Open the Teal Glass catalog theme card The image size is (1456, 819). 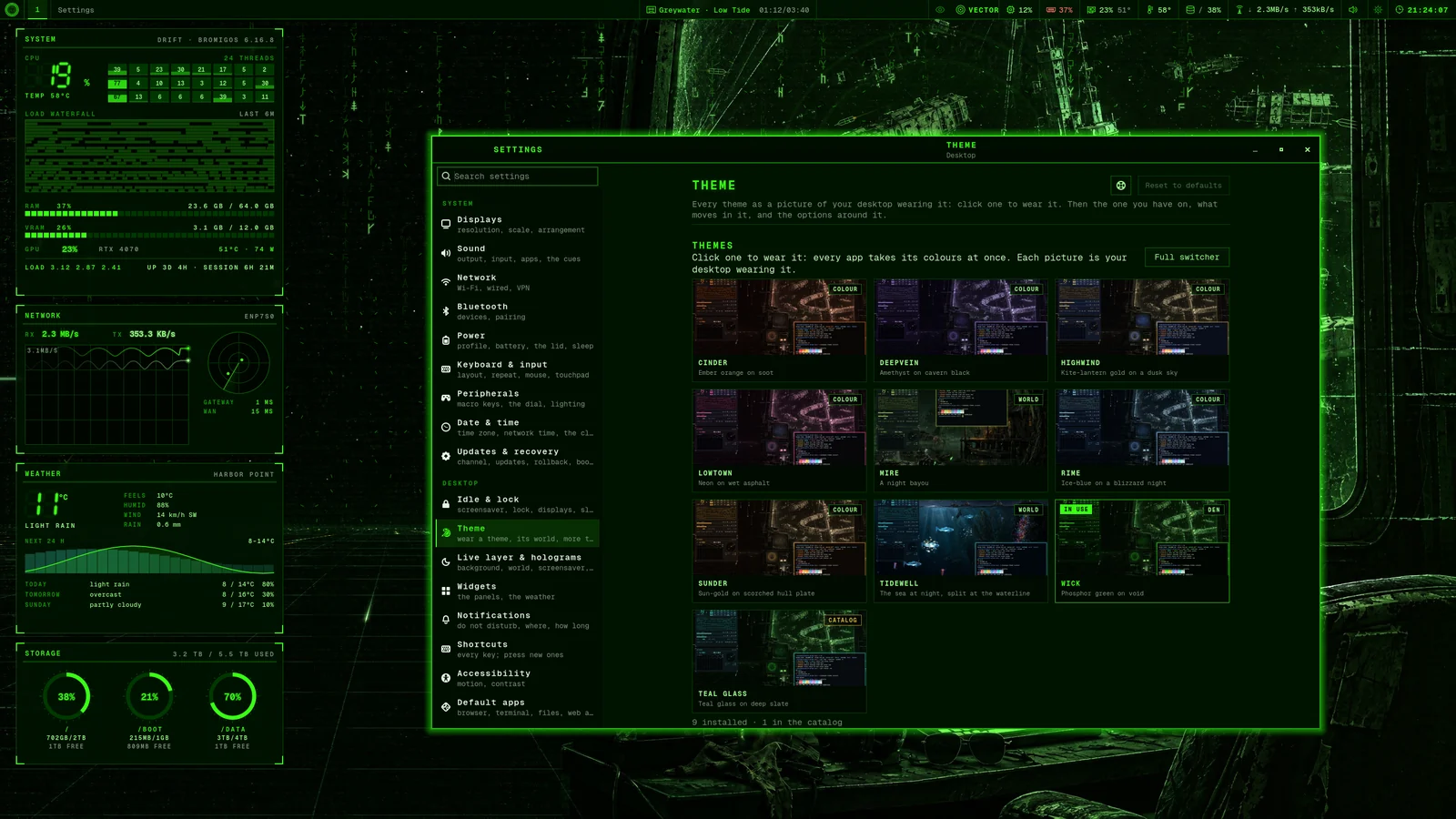point(779,661)
